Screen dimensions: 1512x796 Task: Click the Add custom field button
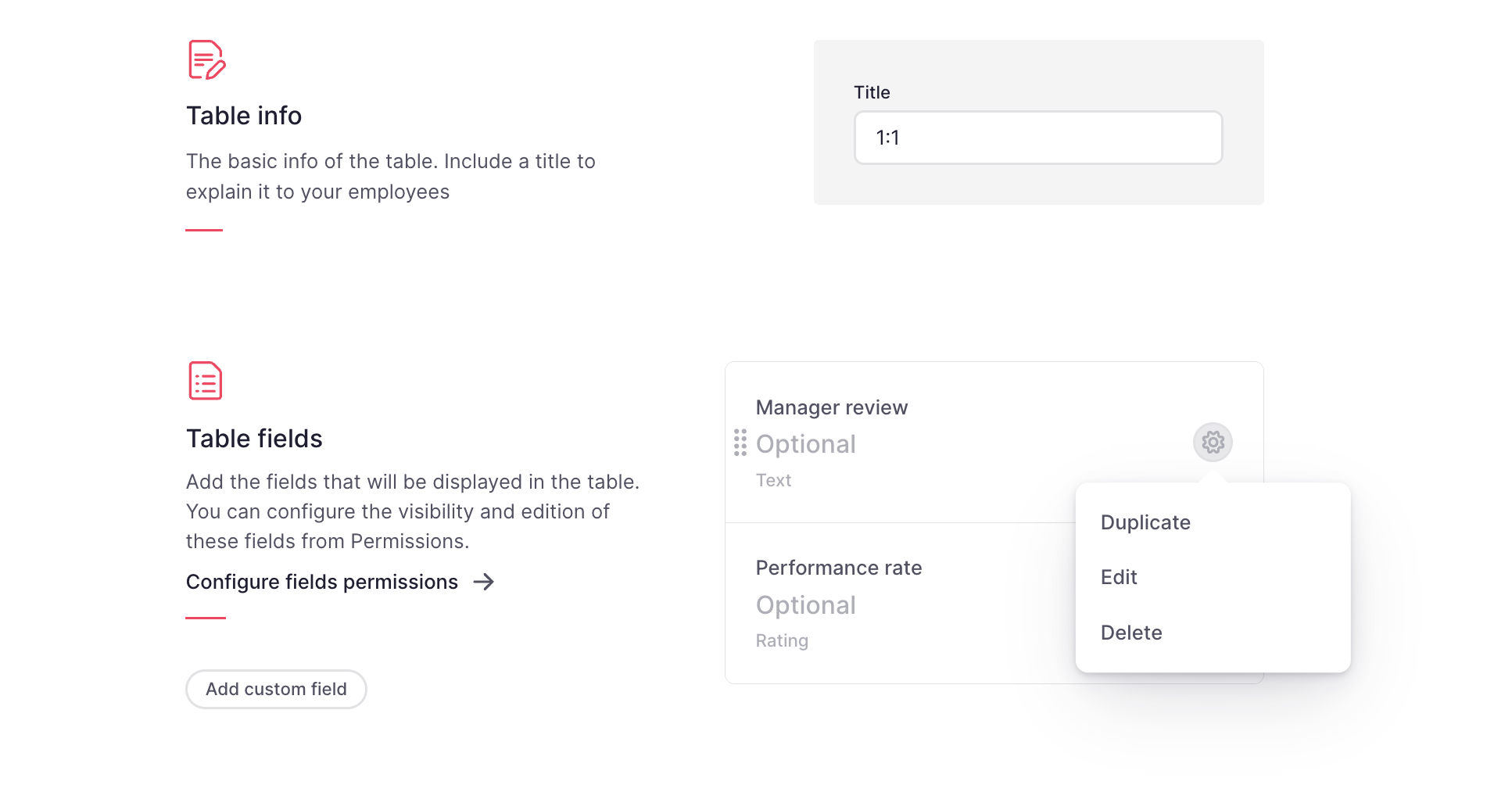click(276, 689)
